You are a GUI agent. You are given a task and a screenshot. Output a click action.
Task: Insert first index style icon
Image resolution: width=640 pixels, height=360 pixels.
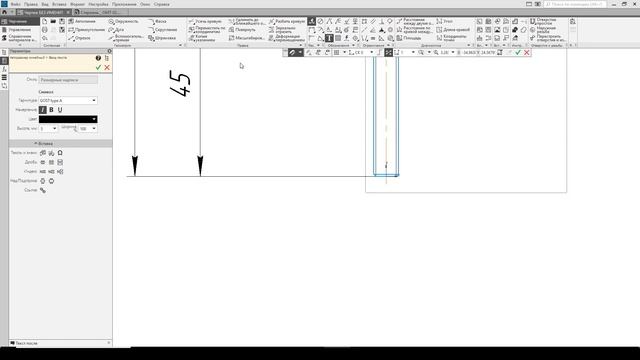click(x=43, y=171)
